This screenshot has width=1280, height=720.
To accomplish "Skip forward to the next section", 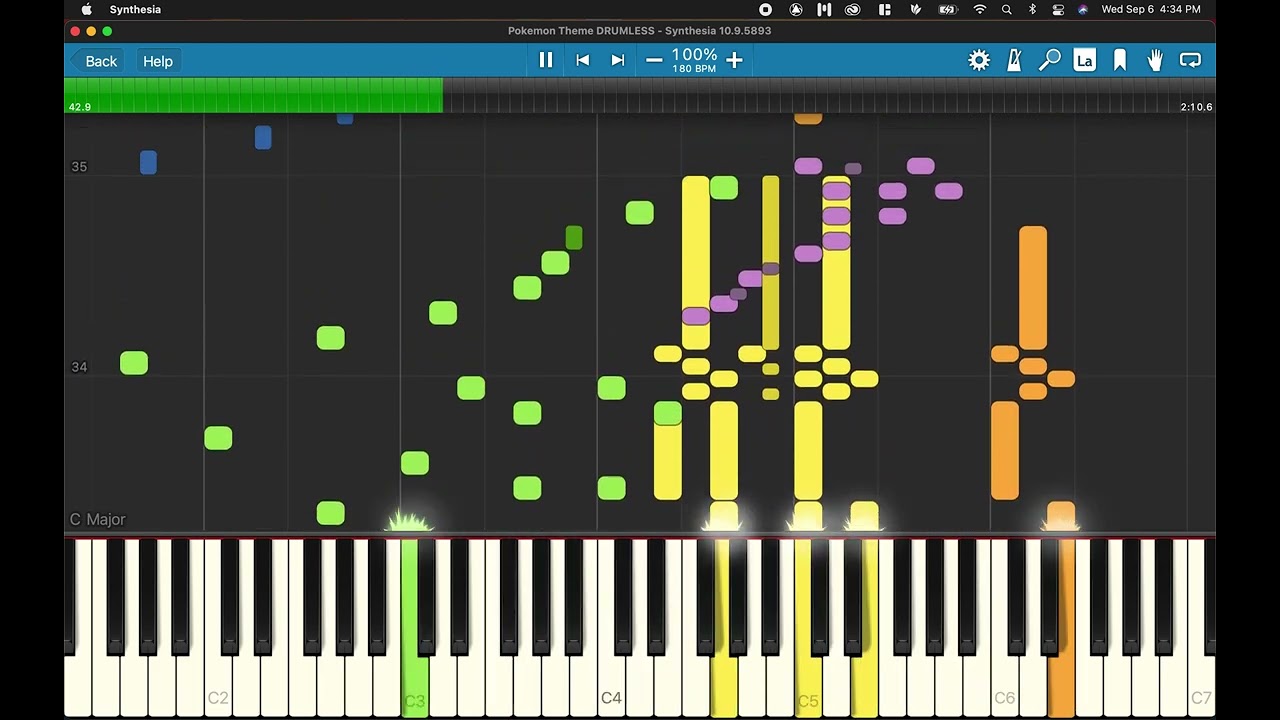I will [618, 60].
